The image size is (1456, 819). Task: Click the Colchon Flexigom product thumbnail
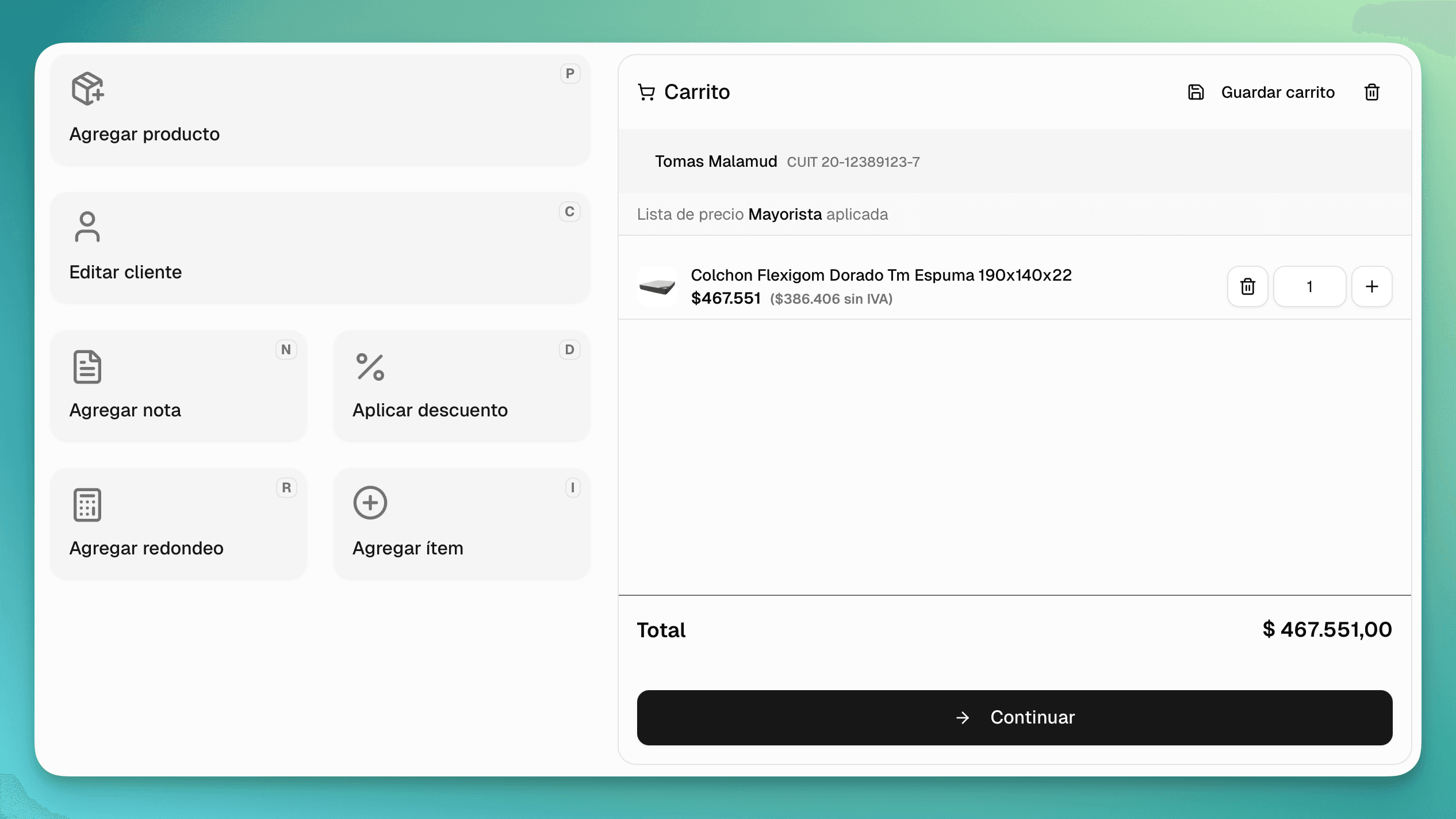657,286
